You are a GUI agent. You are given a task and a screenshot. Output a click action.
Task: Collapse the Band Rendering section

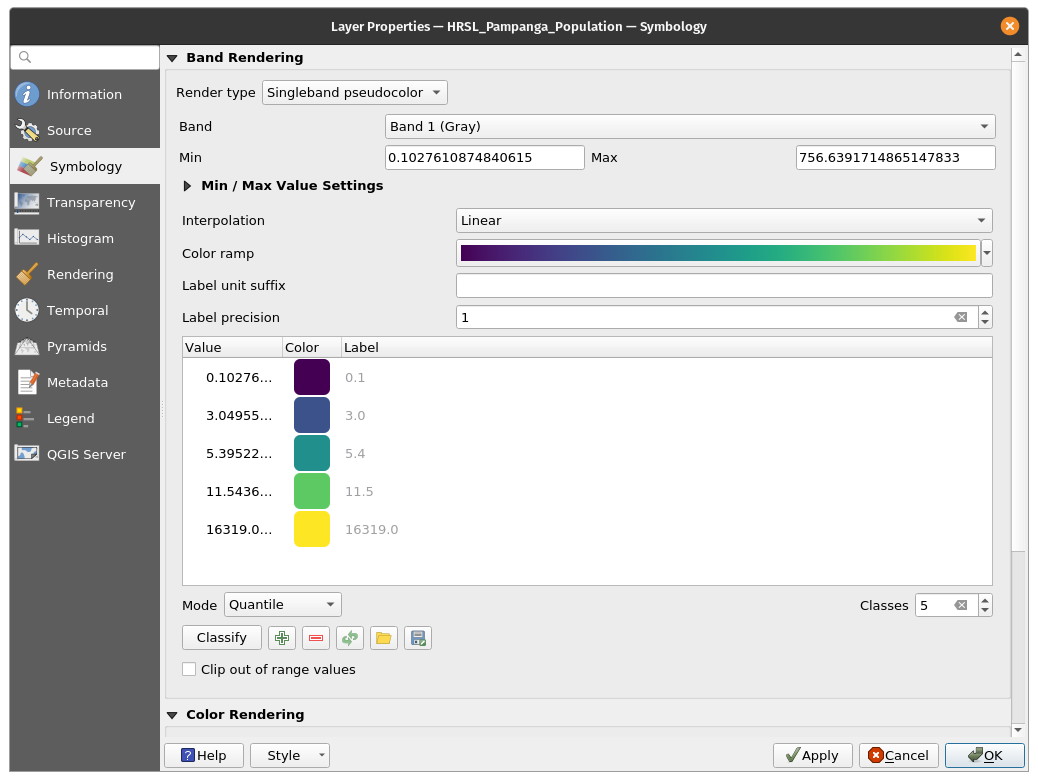[x=172, y=58]
